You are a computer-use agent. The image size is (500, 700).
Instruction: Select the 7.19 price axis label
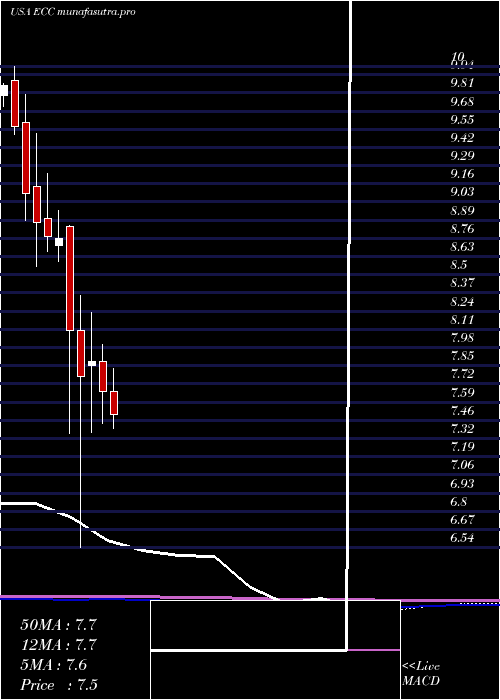pos(462,447)
